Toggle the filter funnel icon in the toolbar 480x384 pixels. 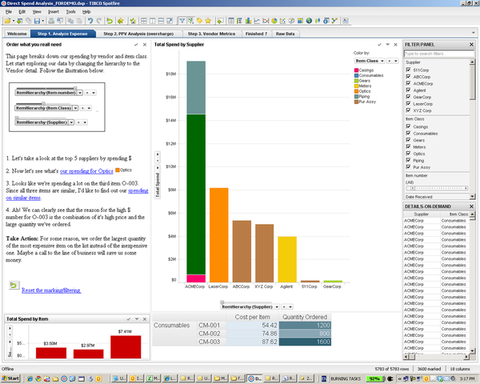pos(182,21)
